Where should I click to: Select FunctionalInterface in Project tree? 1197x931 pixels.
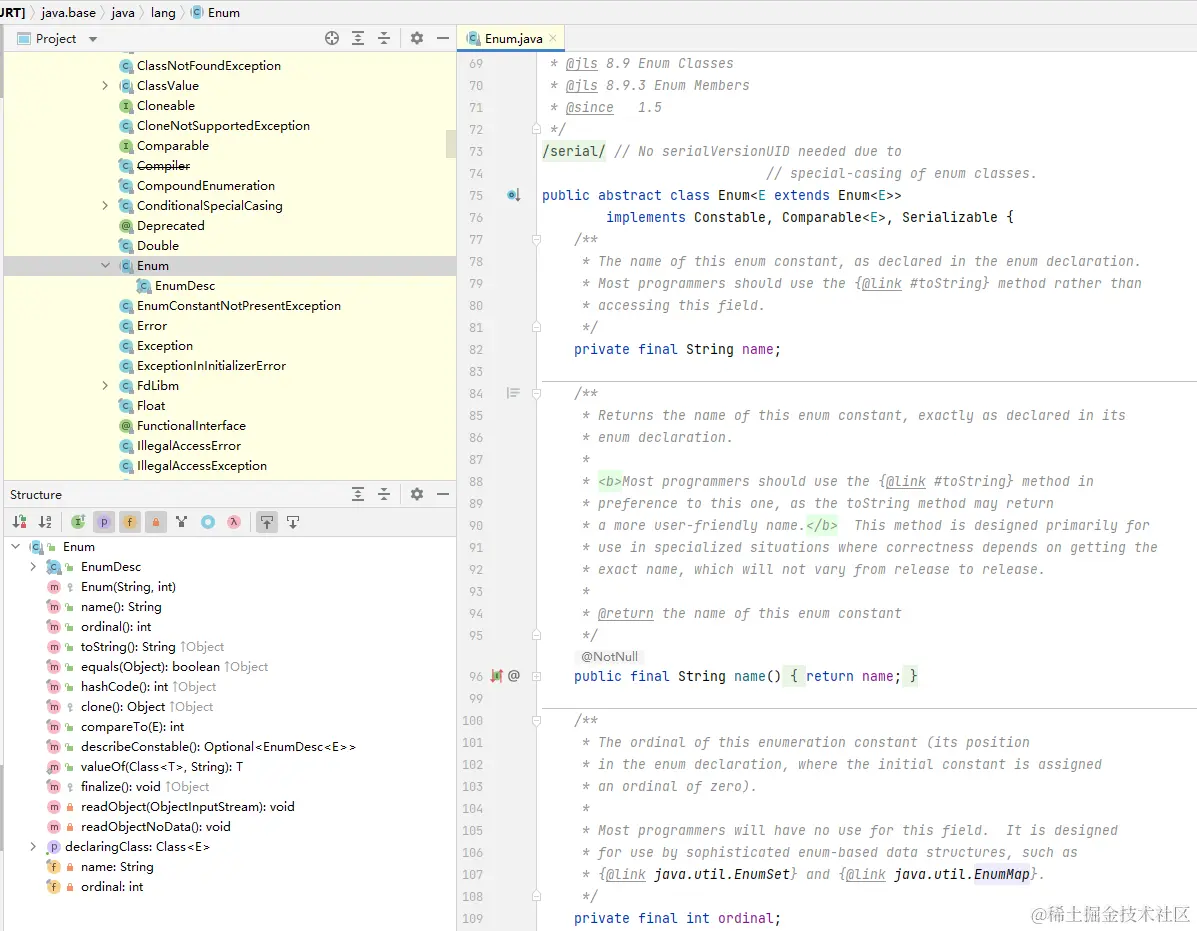click(191, 426)
